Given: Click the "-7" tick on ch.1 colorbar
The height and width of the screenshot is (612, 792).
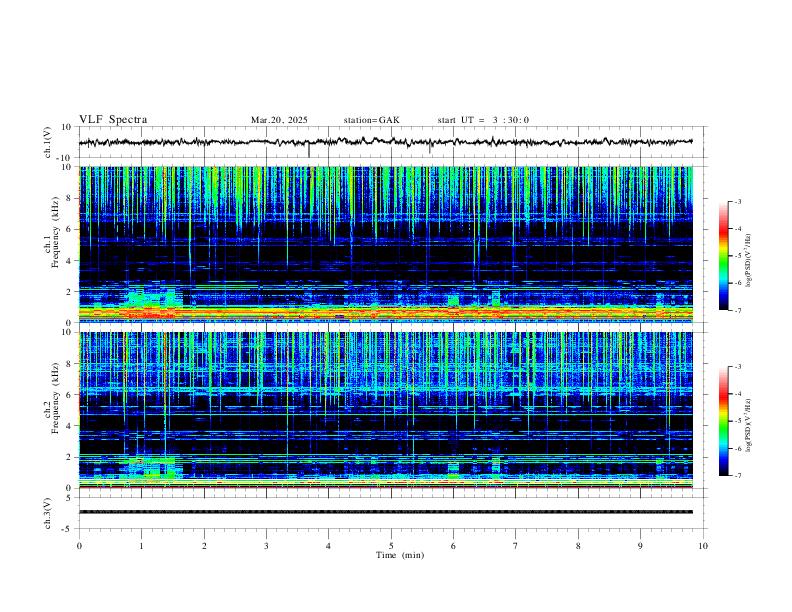Looking at the screenshot, I should [x=737, y=310].
